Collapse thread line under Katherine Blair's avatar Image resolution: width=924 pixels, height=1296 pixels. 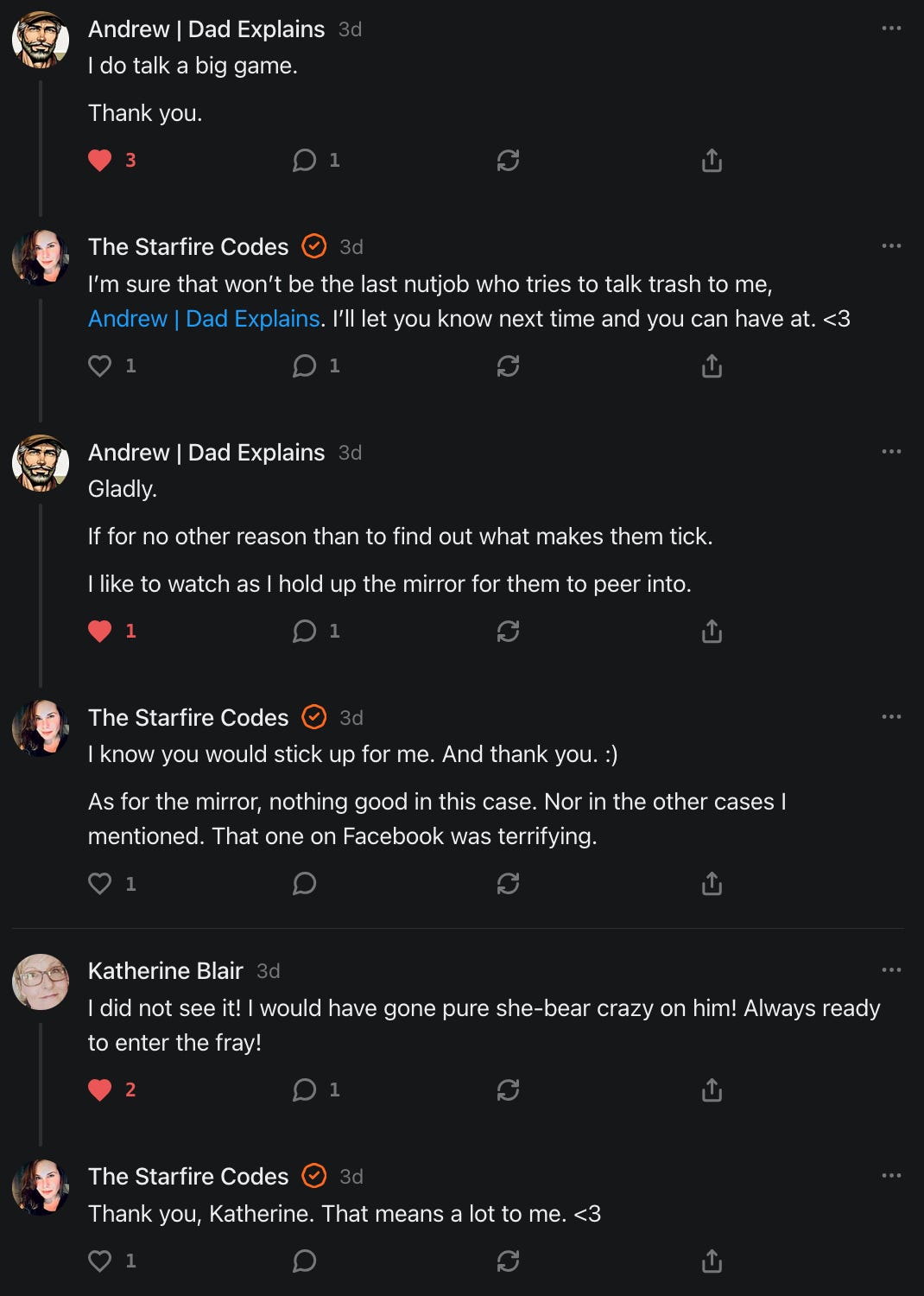41,1084
